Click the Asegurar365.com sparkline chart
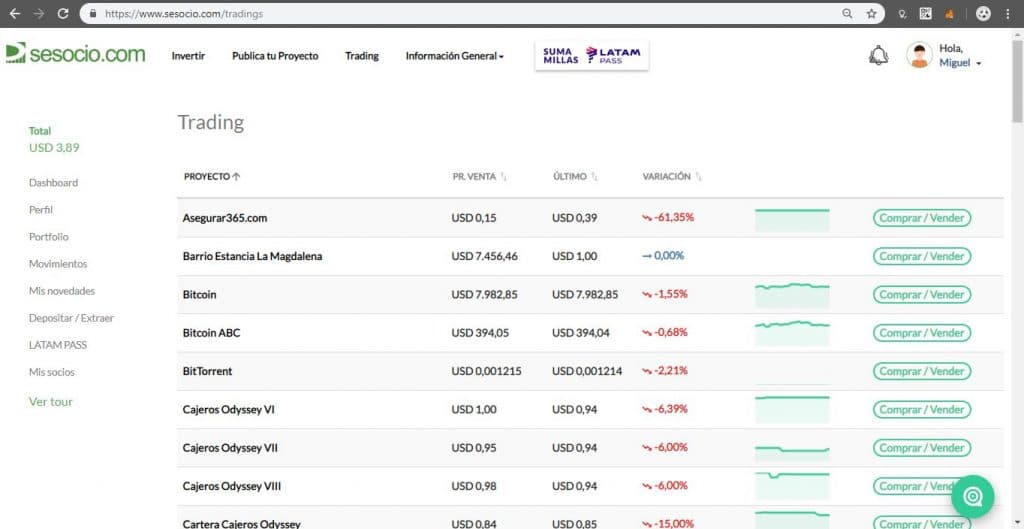This screenshot has width=1024, height=529. click(792, 219)
